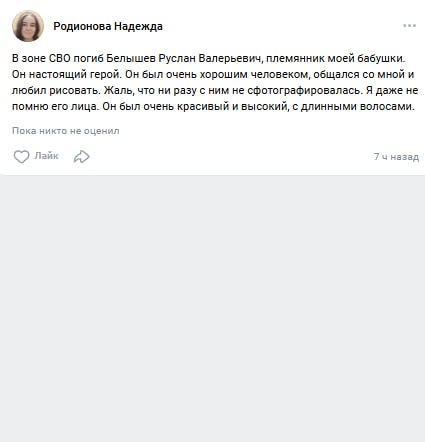This screenshot has width=425, height=442.
Task: Click the phrase "помню его лица"
Action: point(55,107)
